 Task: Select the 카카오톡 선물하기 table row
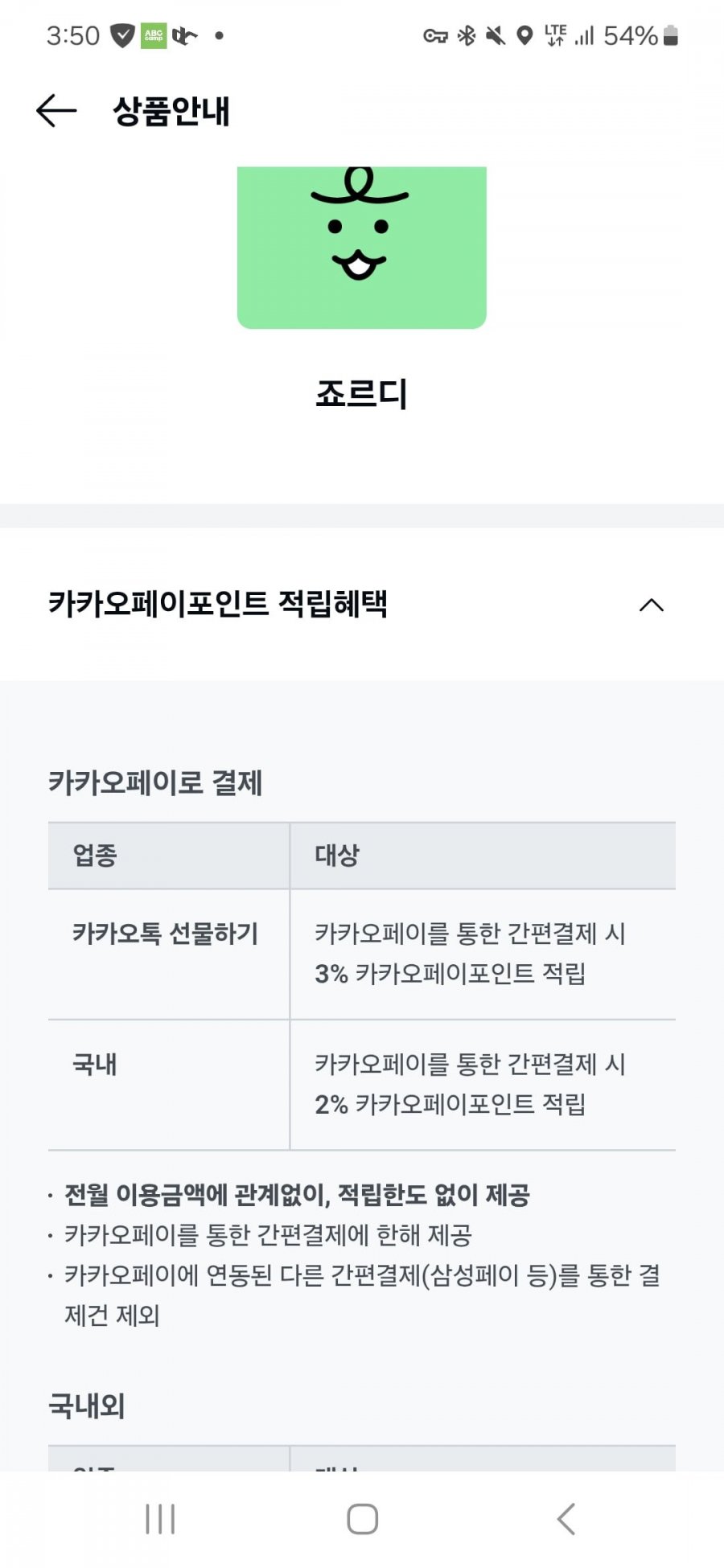362,954
